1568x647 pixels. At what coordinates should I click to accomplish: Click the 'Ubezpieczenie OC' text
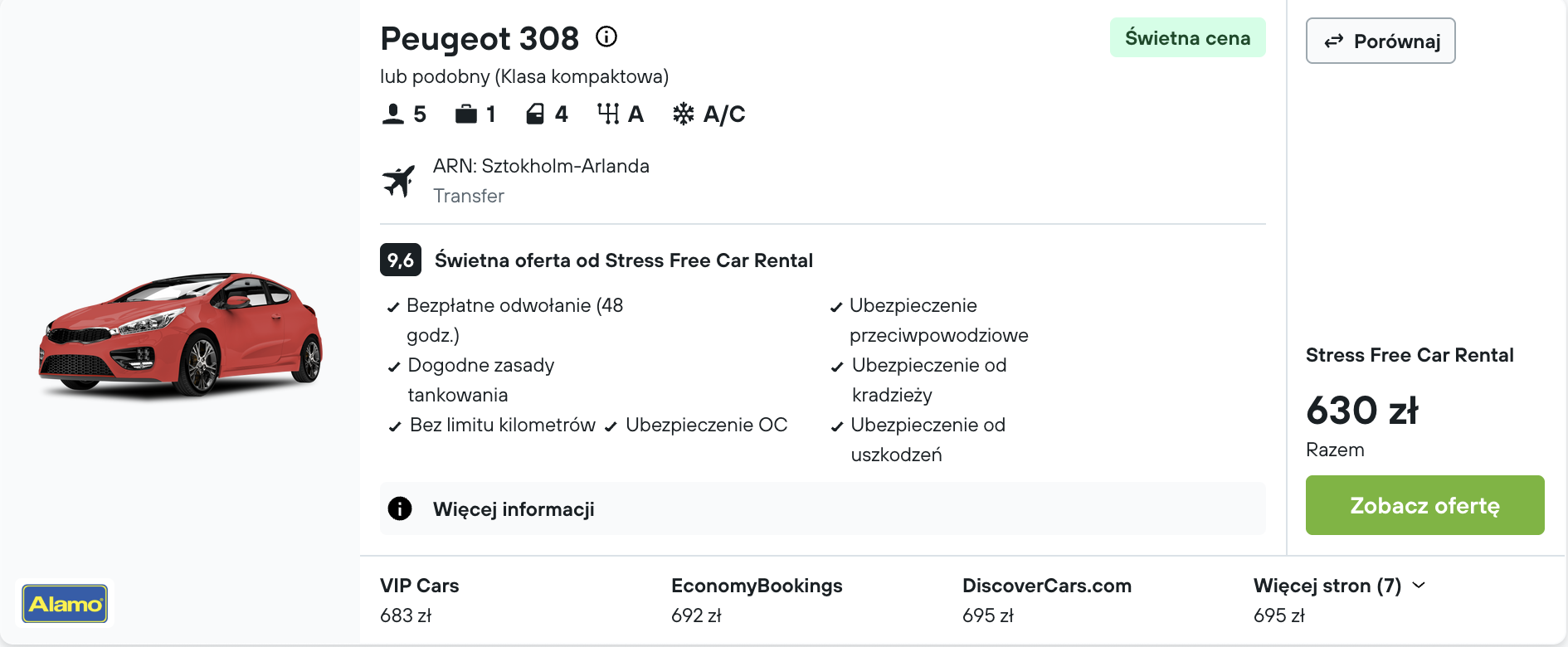[706, 425]
